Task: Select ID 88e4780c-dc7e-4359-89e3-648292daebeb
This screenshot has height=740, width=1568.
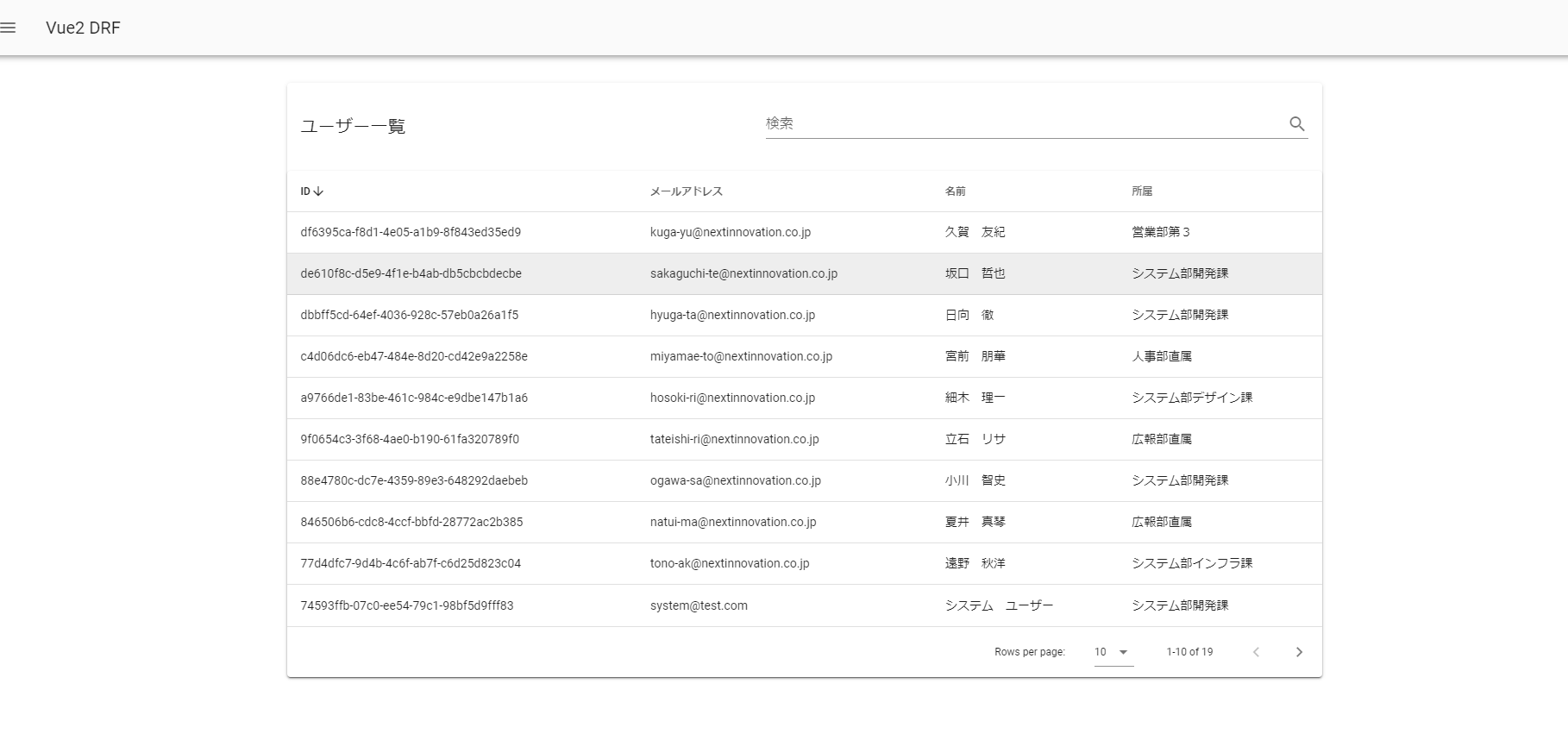Action: pos(414,481)
